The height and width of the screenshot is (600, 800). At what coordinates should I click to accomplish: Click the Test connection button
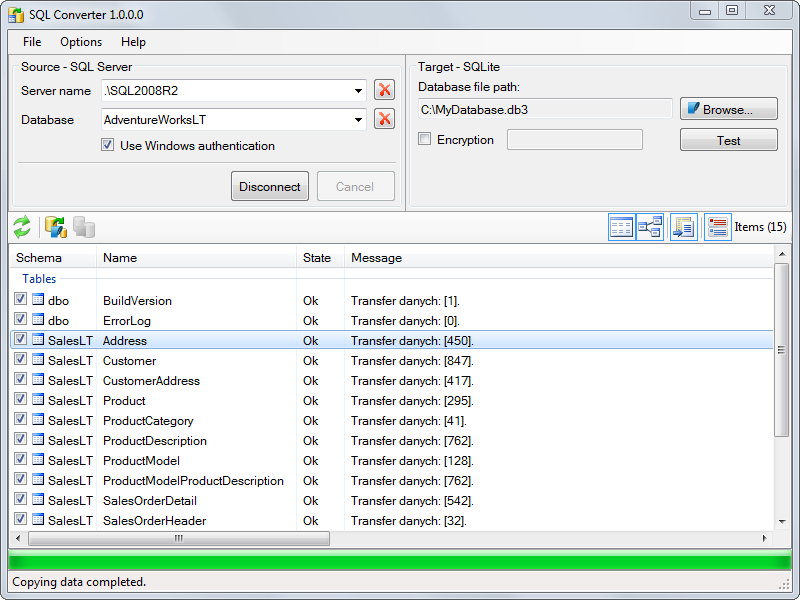tap(729, 140)
